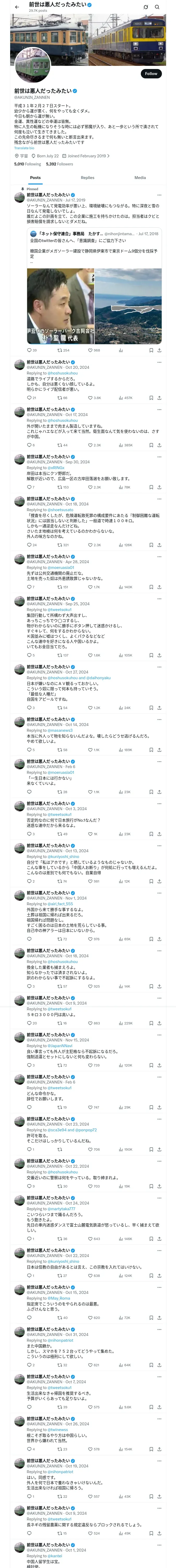The height and width of the screenshot is (1568, 176).
Task: Click the Follow button
Action: (150, 74)
